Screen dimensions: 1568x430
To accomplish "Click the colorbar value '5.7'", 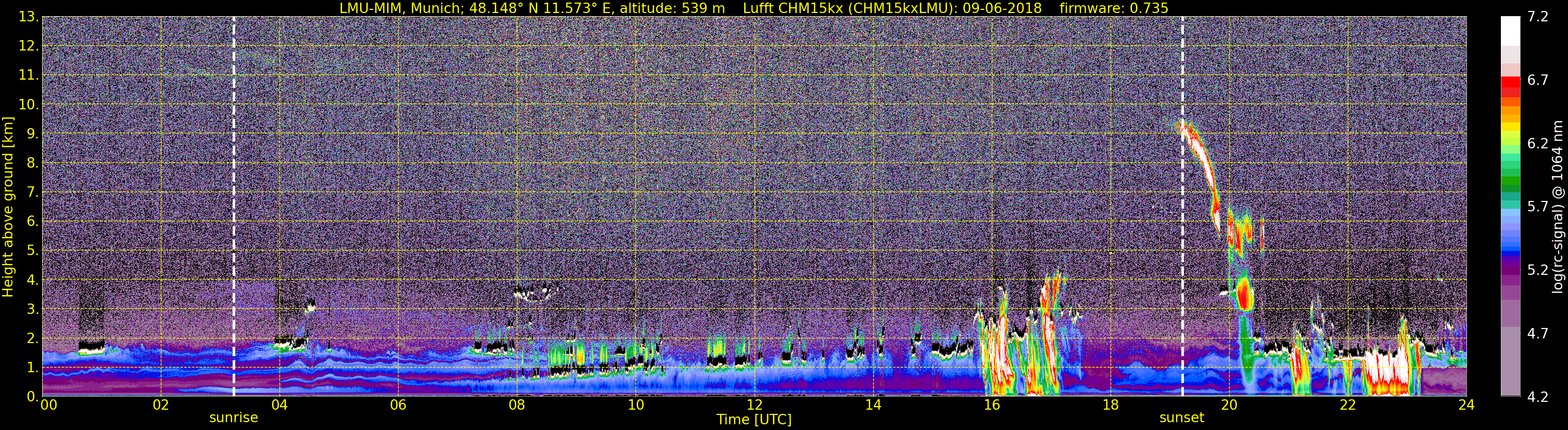I will pos(1538,207).
